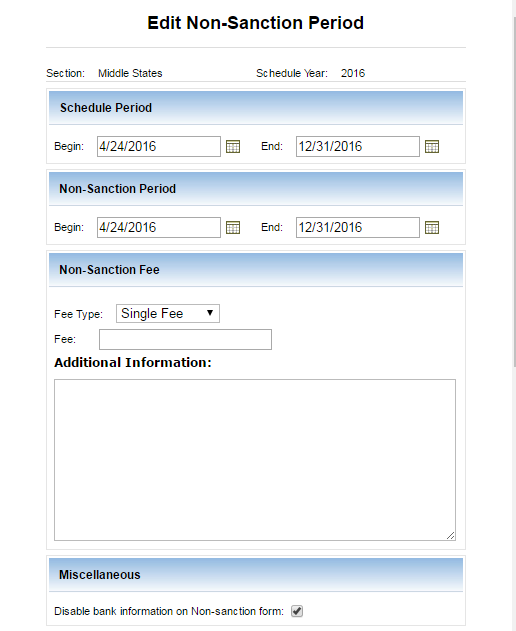
Task: Click the Disable bank information label text
Action: click(x=169, y=611)
